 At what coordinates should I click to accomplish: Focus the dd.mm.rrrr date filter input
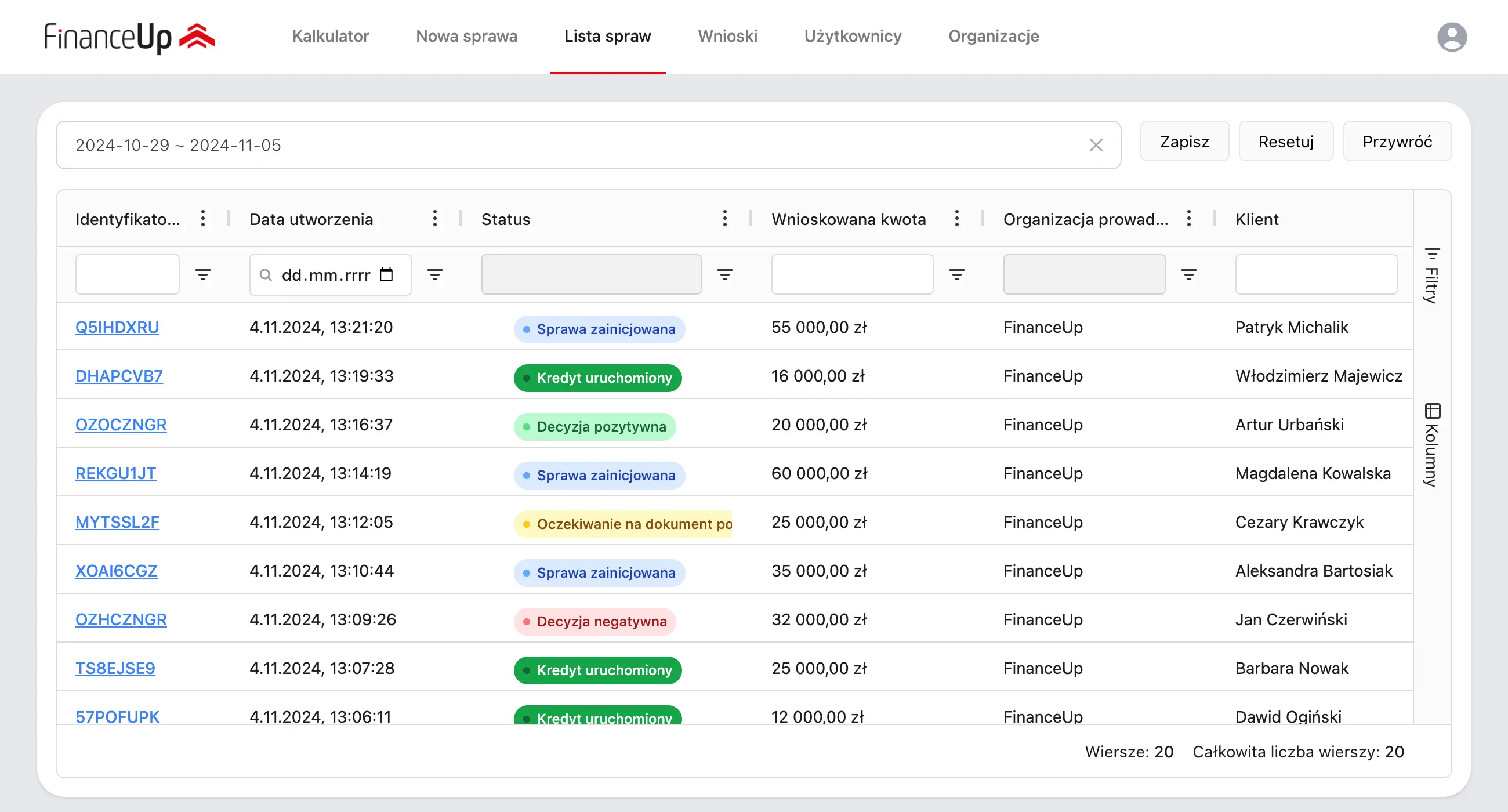[x=330, y=274]
